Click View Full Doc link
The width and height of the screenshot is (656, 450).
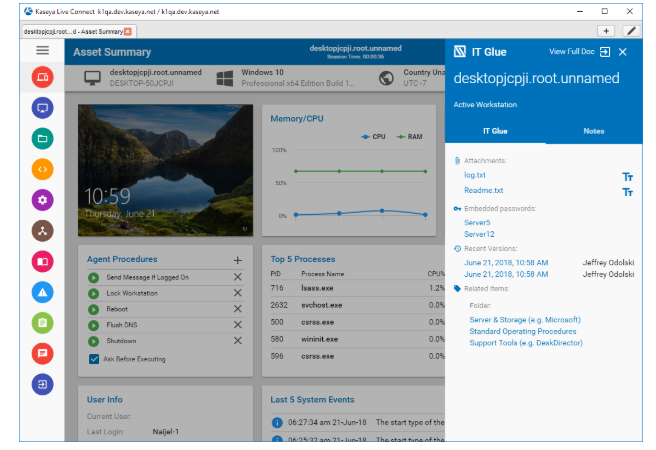pos(573,52)
